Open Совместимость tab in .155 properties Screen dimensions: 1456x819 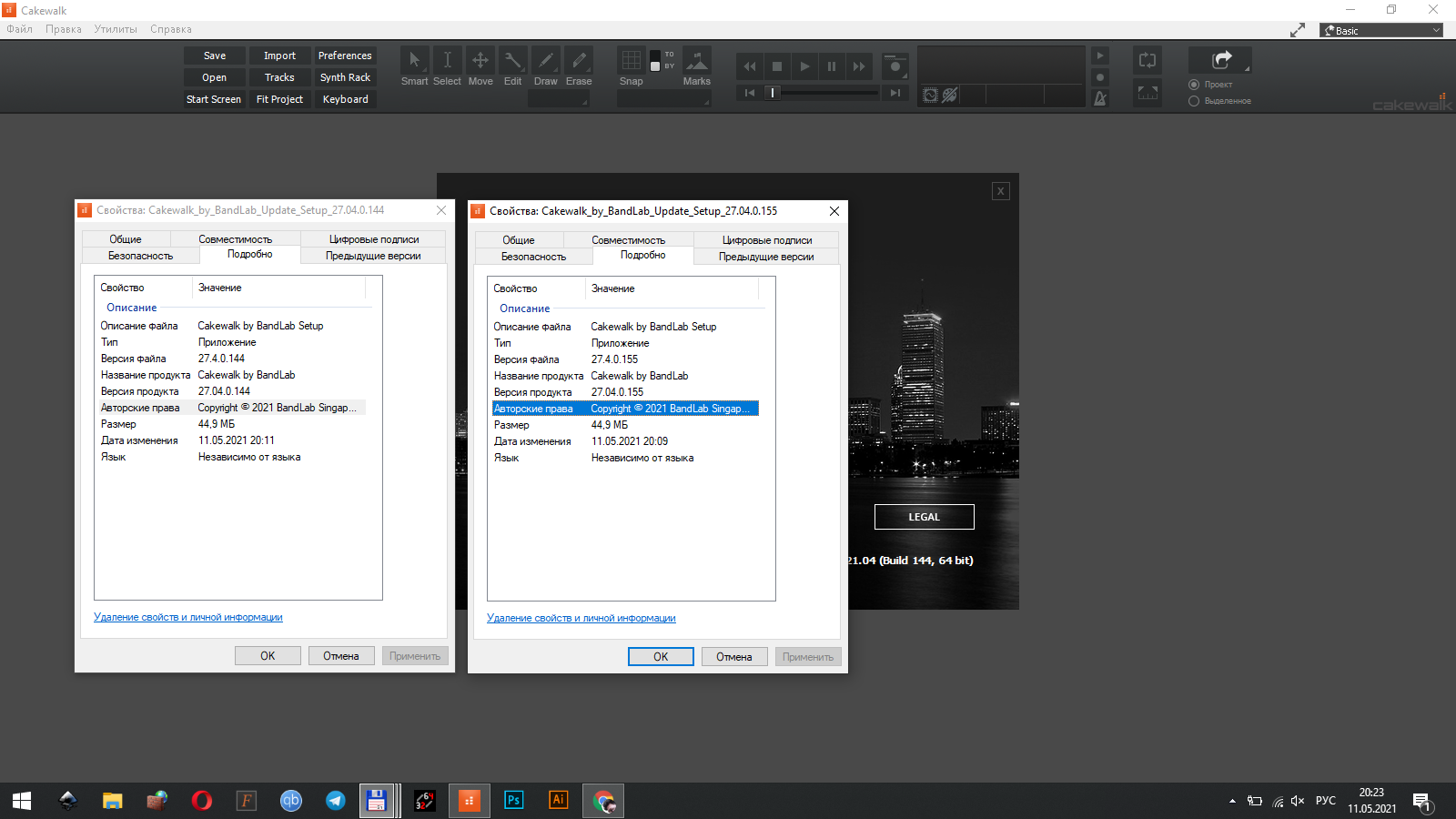point(628,240)
